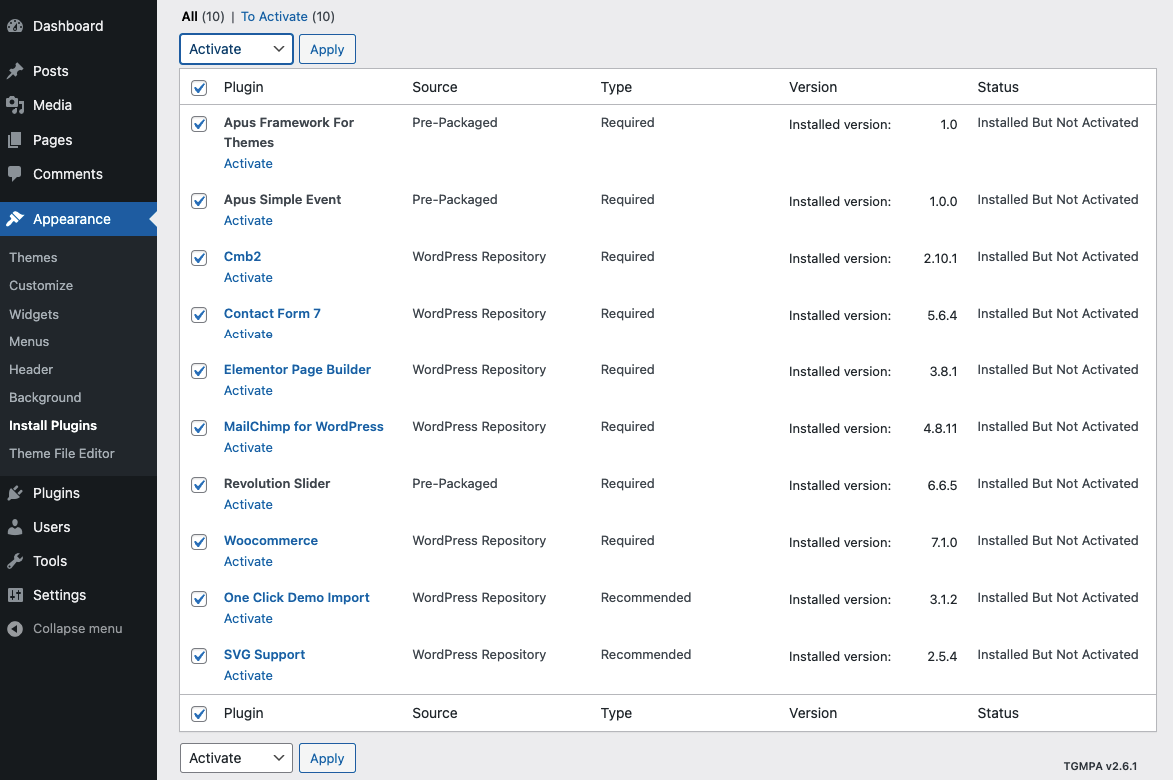Click the Tools wrench icon
The image size is (1173, 780).
(x=15, y=561)
